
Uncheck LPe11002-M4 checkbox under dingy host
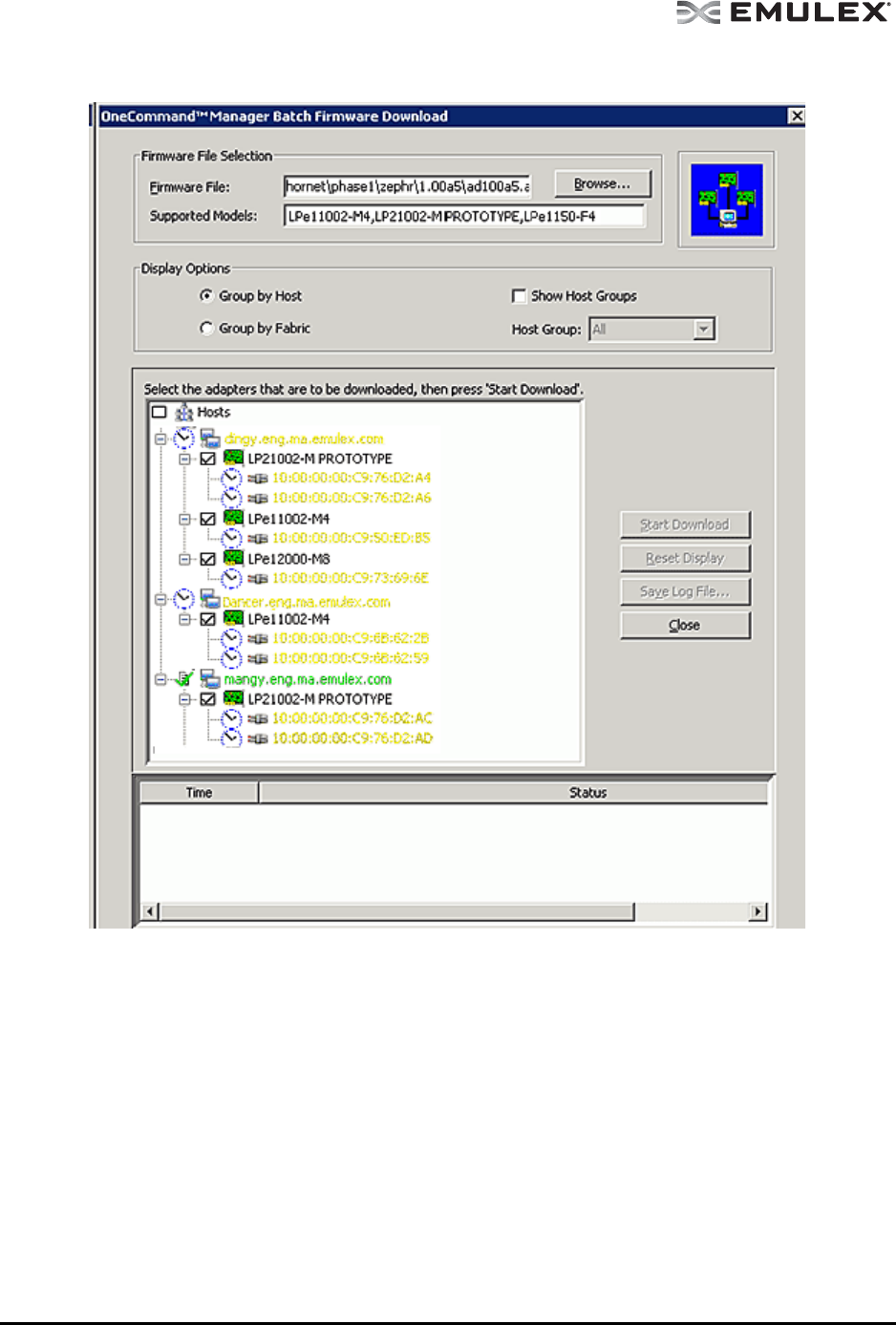tap(207, 519)
